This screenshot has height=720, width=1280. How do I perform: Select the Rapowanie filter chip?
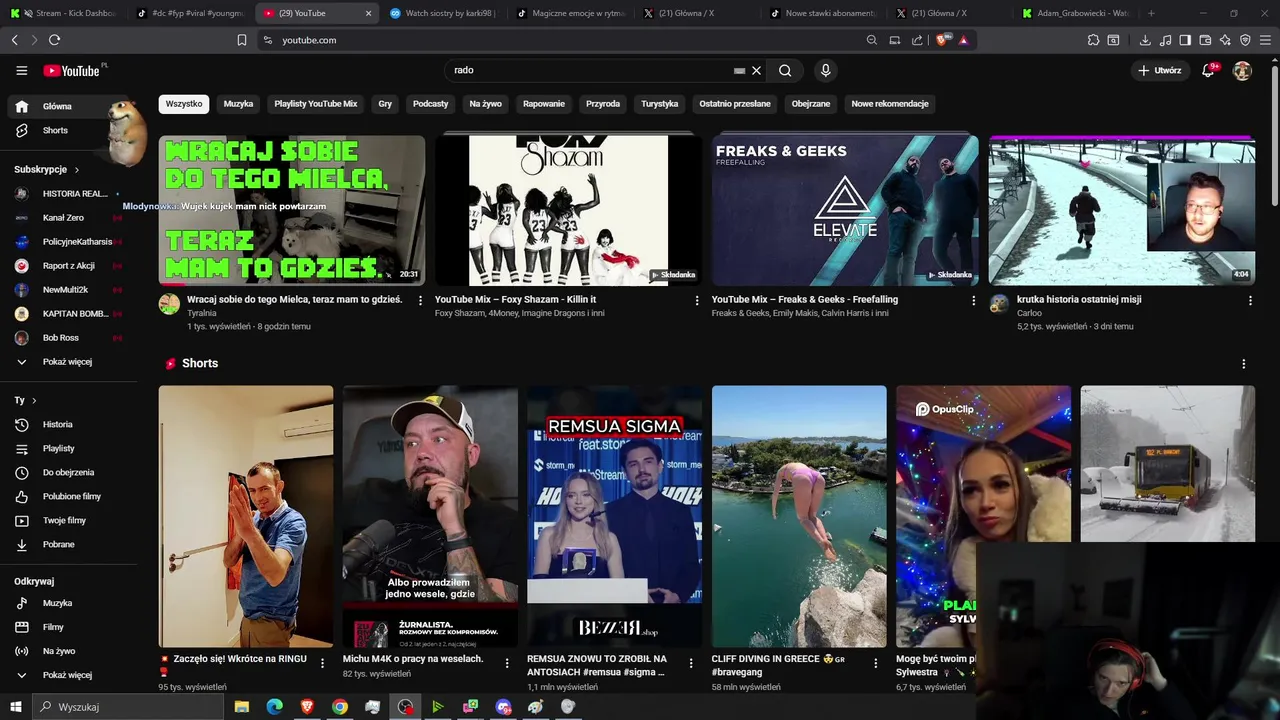[x=544, y=104]
